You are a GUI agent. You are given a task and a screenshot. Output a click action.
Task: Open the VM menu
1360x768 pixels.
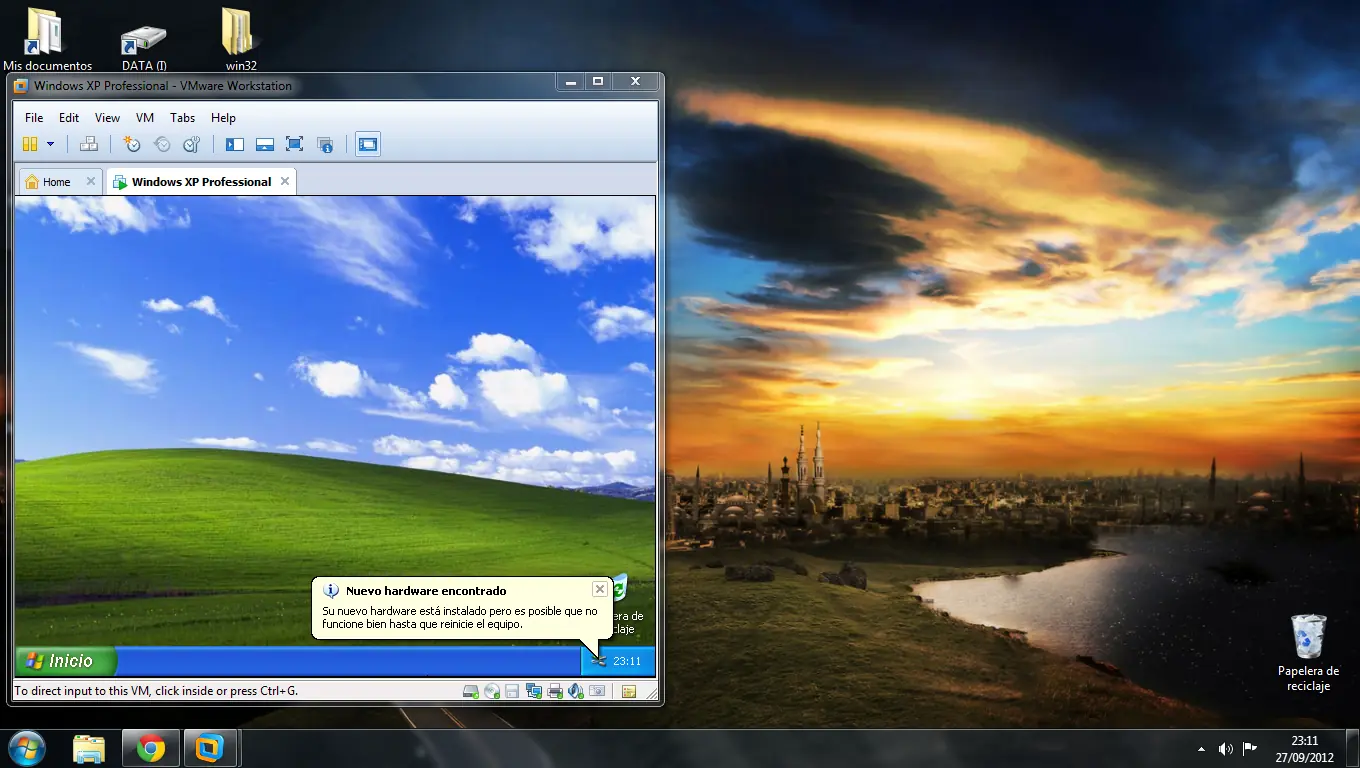[145, 118]
